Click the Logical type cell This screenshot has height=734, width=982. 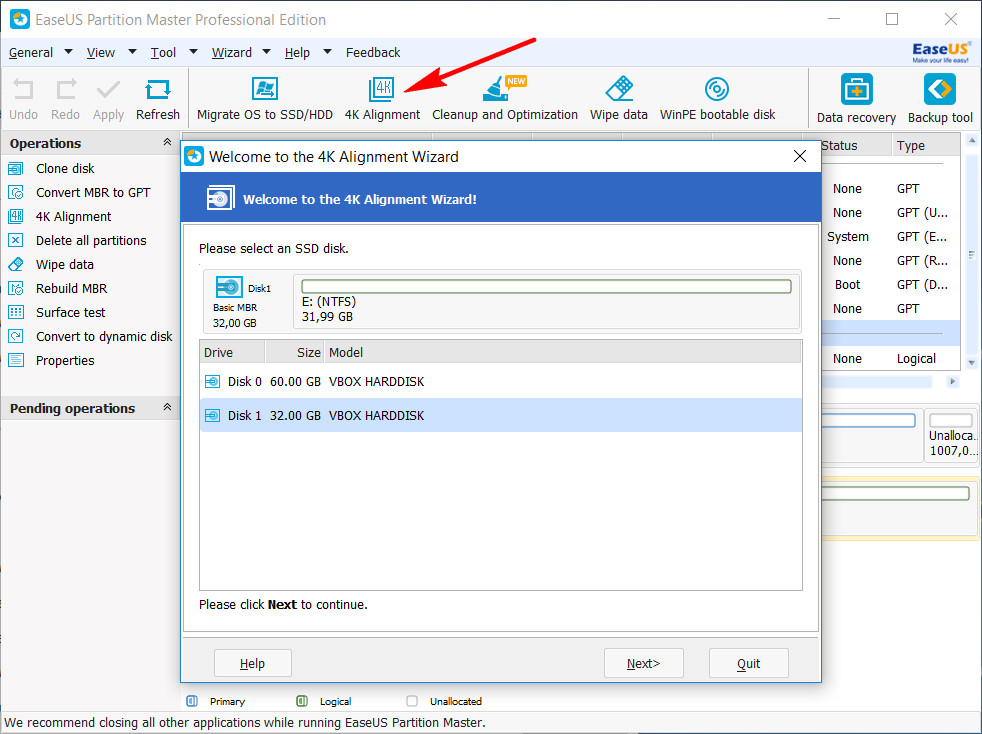coord(916,359)
